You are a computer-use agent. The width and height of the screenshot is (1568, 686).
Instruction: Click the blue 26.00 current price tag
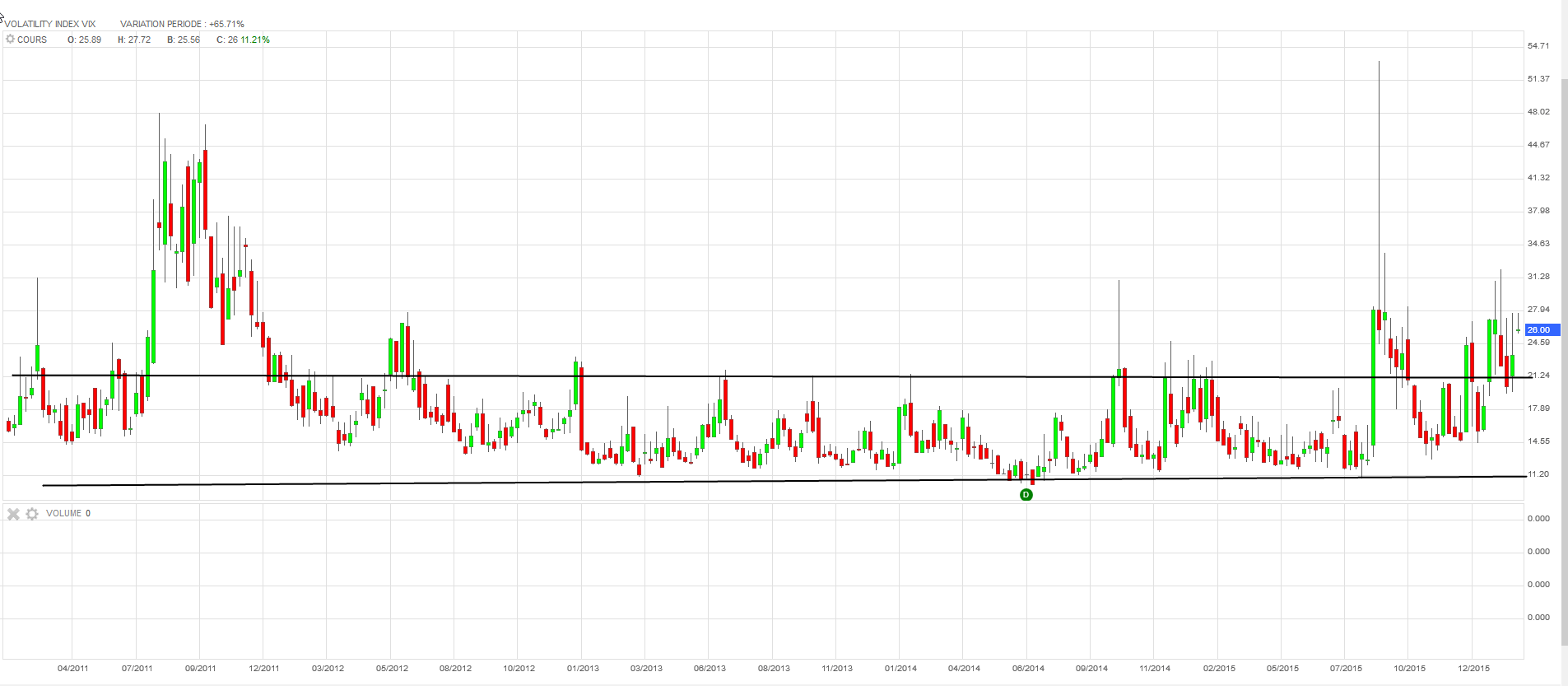point(1542,329)
